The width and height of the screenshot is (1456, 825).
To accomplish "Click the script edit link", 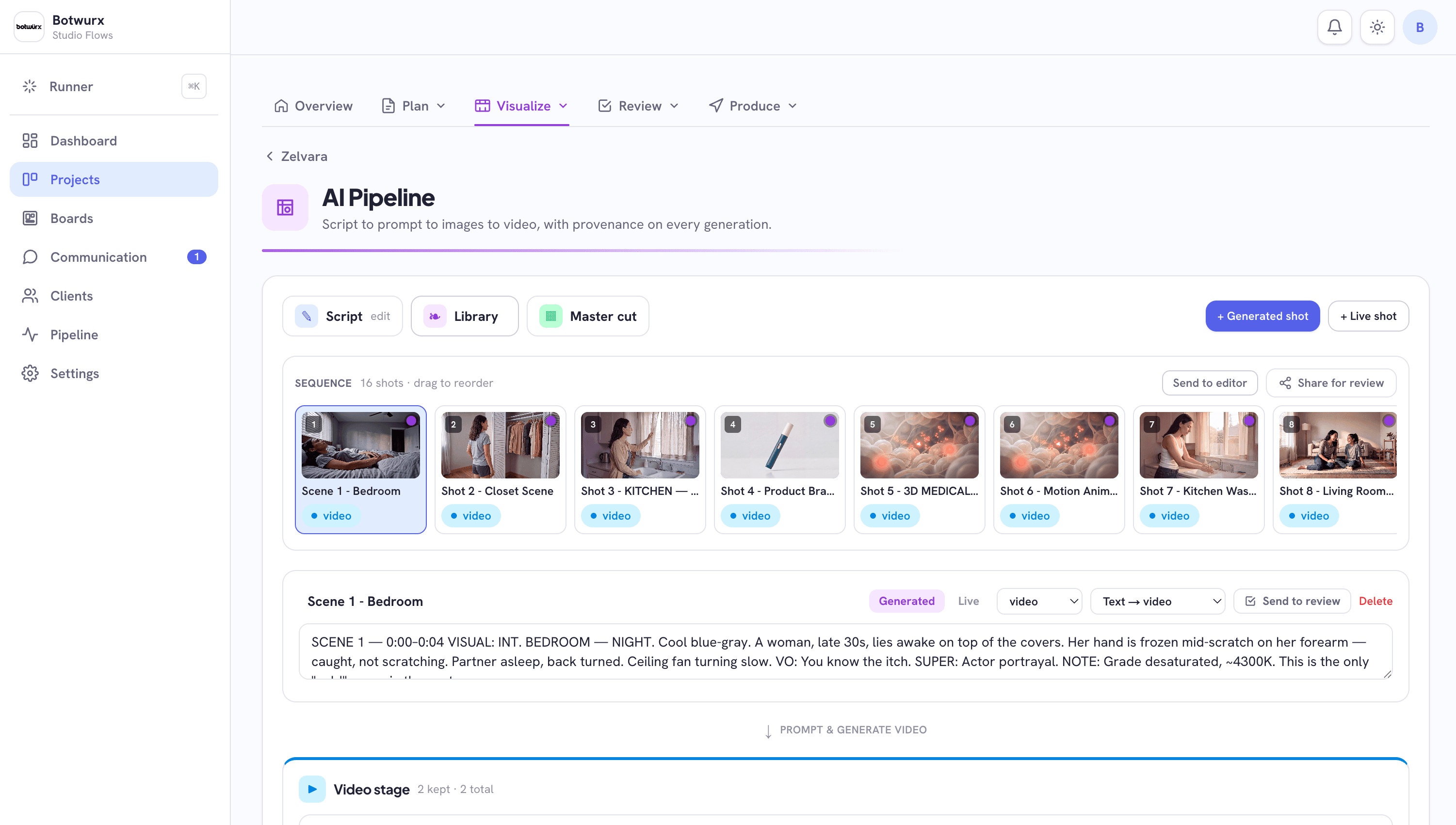I will [x=380, y=316].
